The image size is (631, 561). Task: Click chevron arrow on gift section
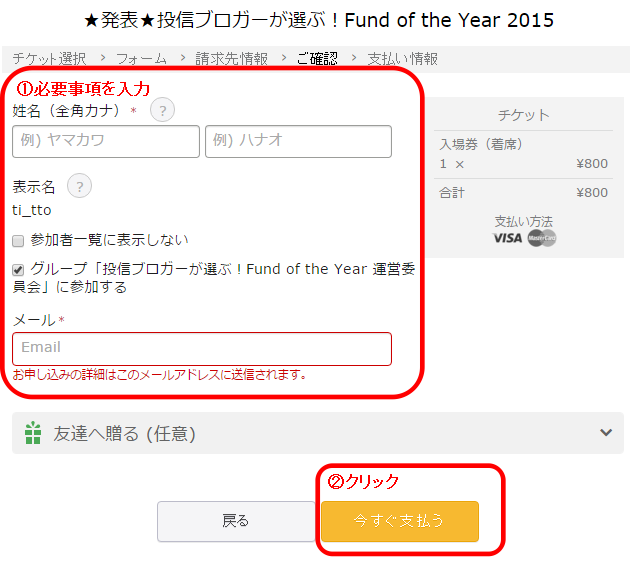pos(605,433)
